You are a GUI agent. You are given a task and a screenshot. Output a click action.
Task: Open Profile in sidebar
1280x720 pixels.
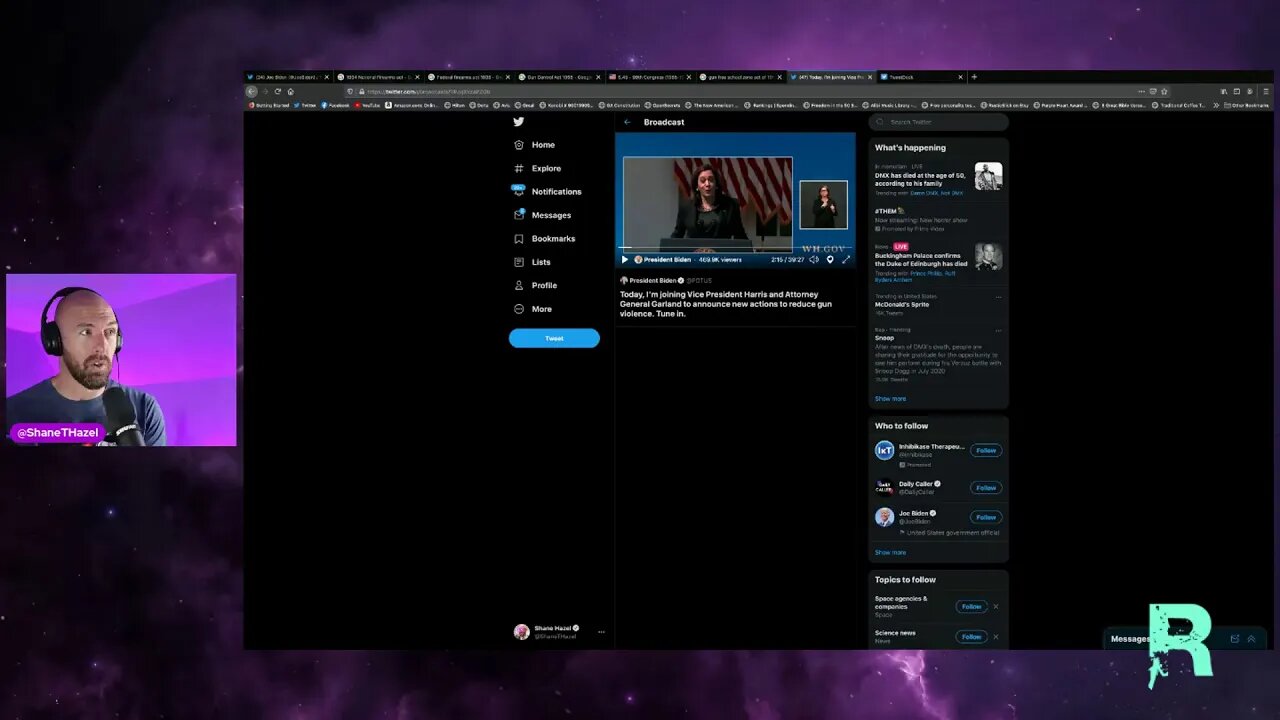(535, 285)
